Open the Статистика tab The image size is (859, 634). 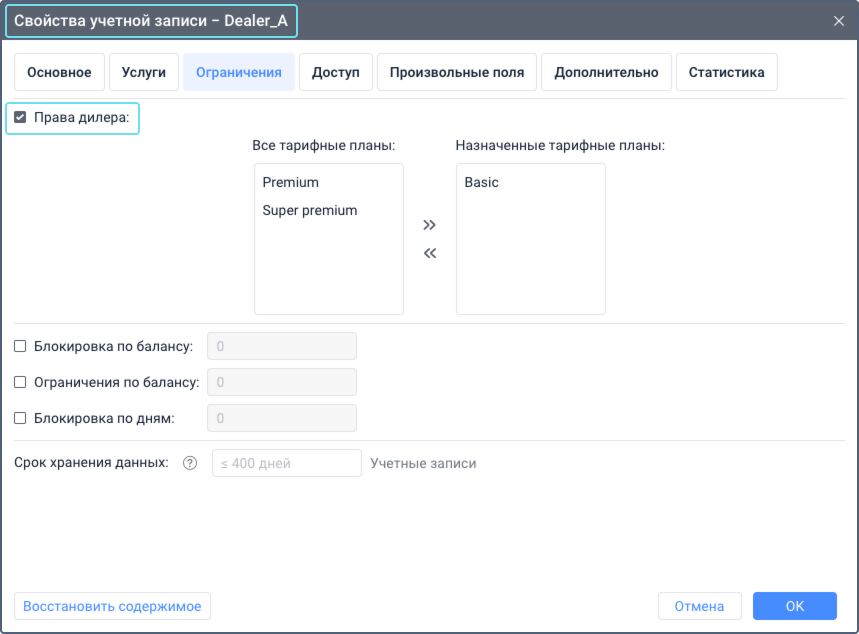tap(726, 71)
